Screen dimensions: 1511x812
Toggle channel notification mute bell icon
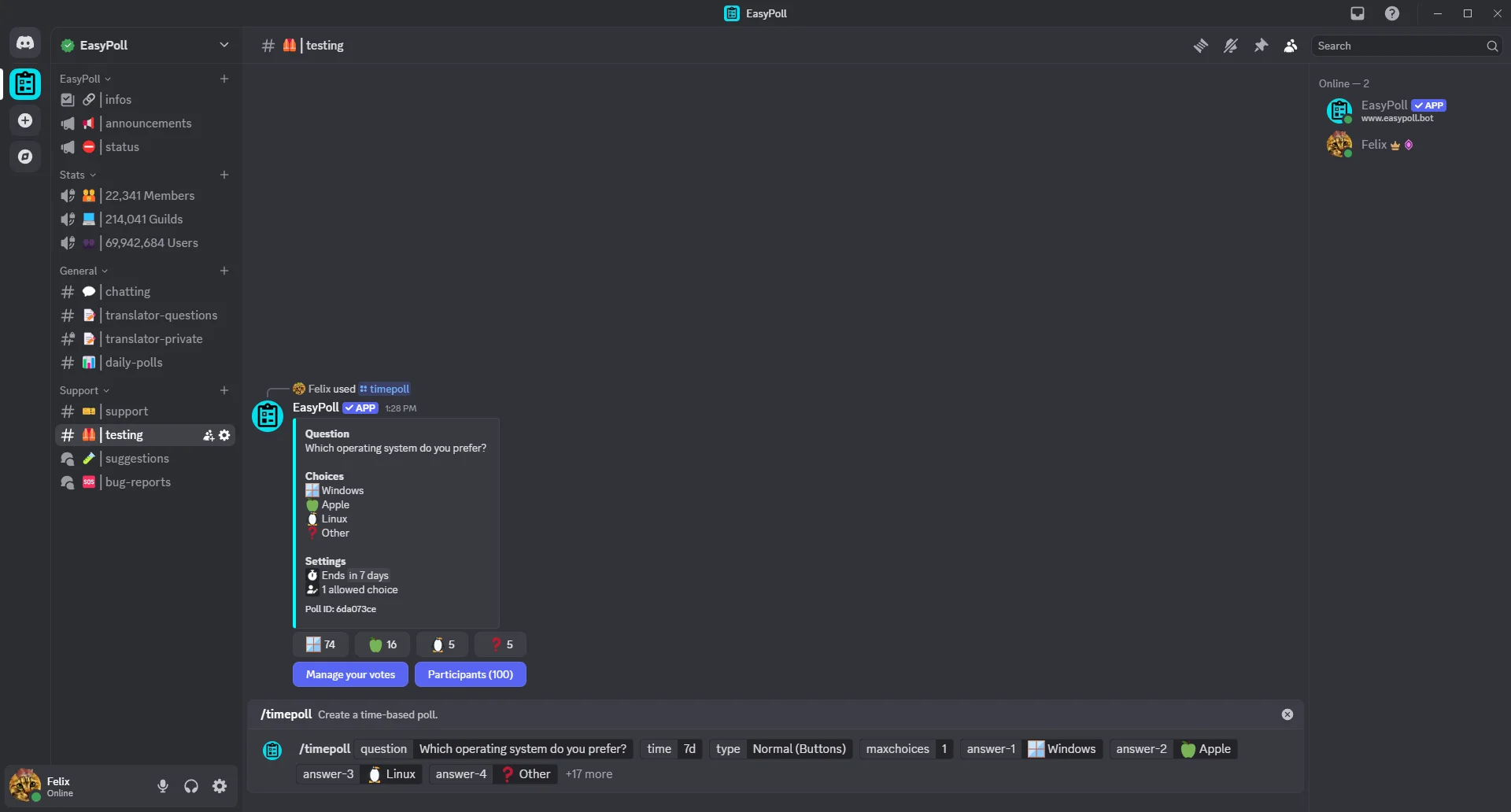(1231, 46)
